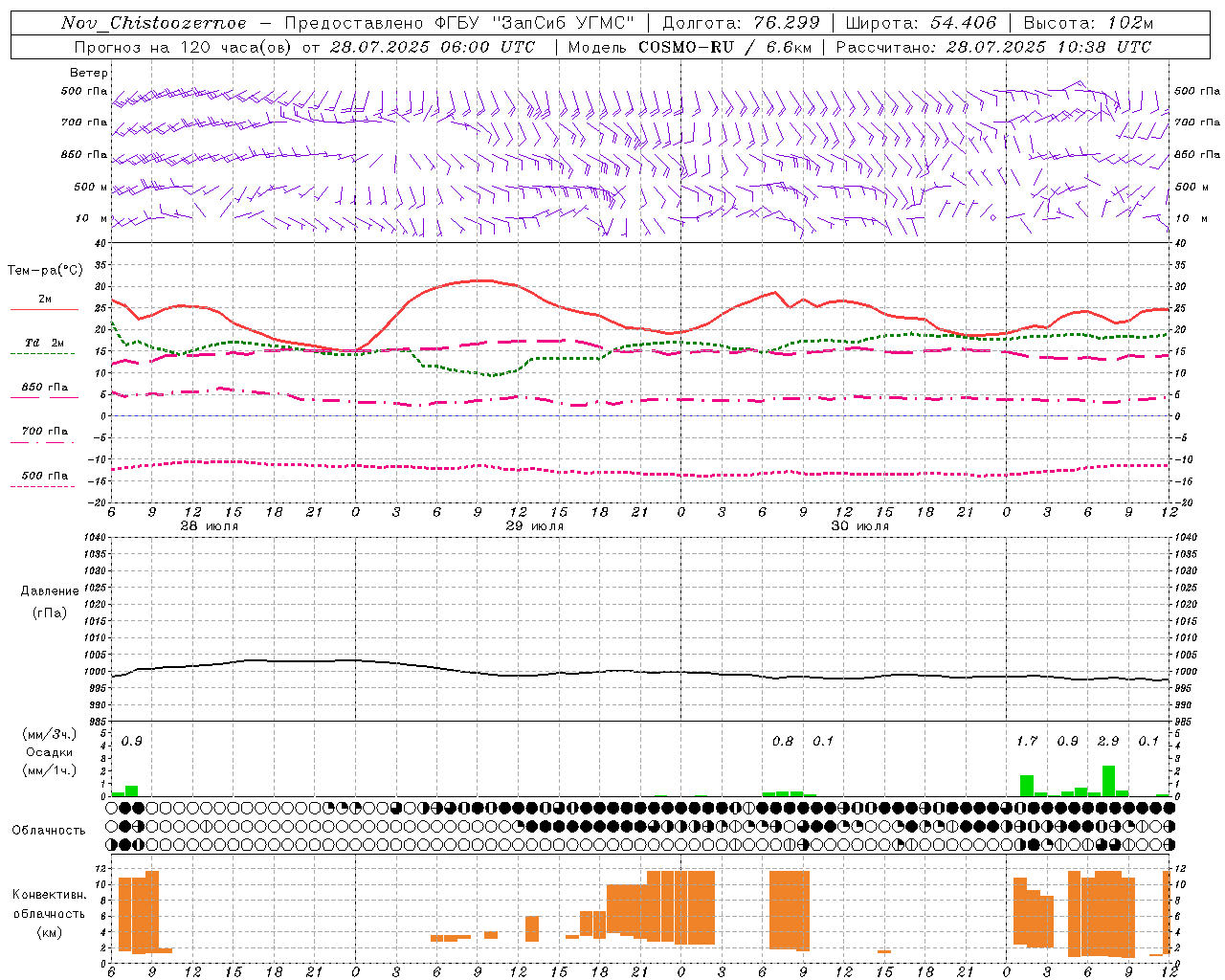Click the 2.9 precipitation total value
This screenshot has height=980, width=1225.
point(1108,742)
